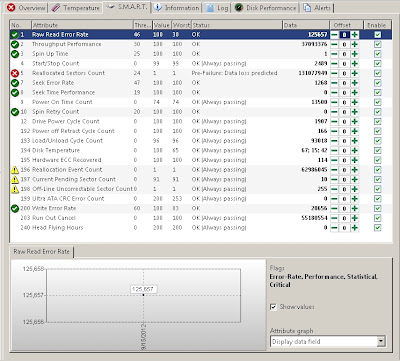Switch to the Temperature tab
The height and width of the screenshot is (361, 400).
[76, 8]
